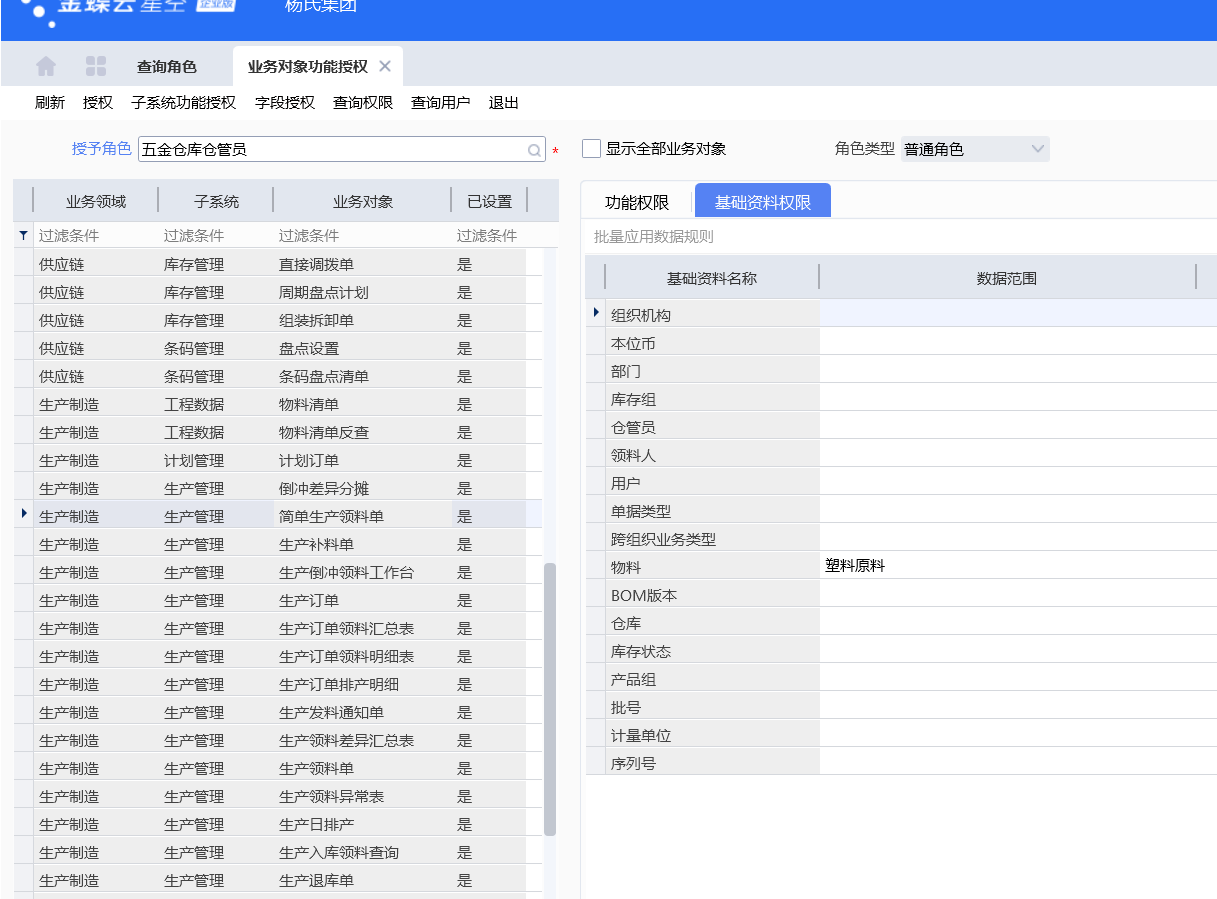Select the 生产发料通知单 row
Viewport: 1217px width, 899px height.
coord(280,713)
